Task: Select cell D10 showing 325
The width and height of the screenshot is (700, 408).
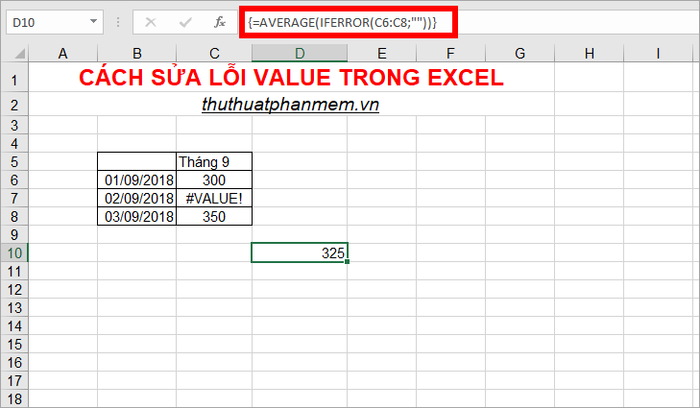Action: click(x=300, y=253)
